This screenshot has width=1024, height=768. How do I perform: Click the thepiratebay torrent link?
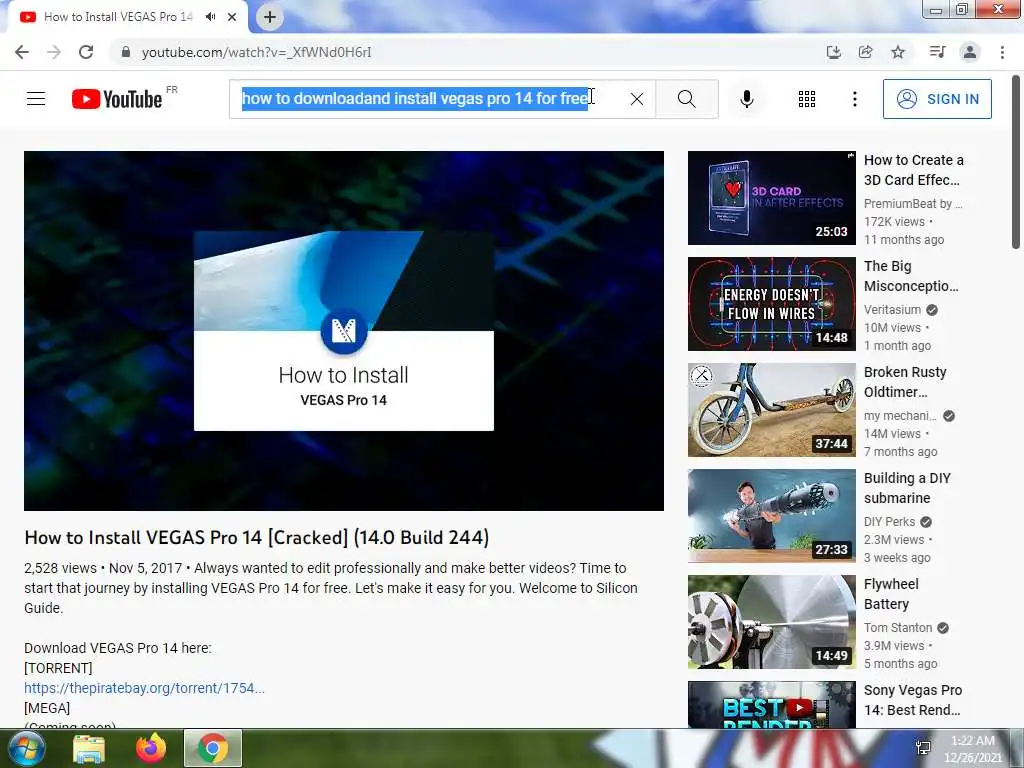point(144,688)
